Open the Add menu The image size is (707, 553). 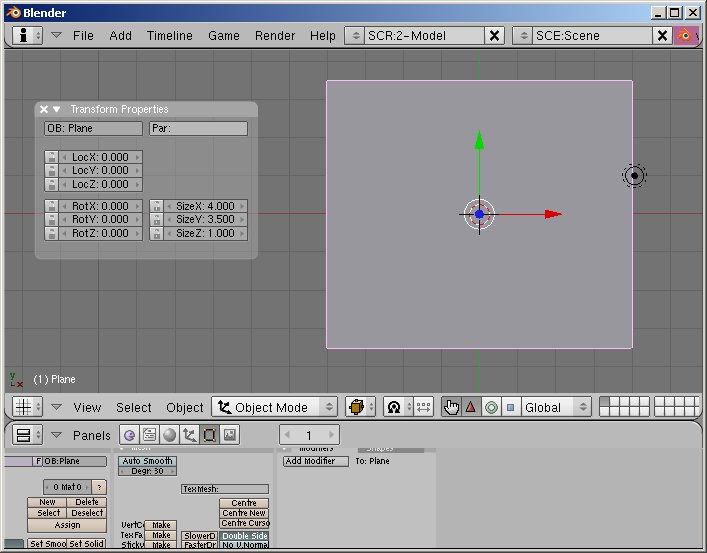[x=120, y=36]
